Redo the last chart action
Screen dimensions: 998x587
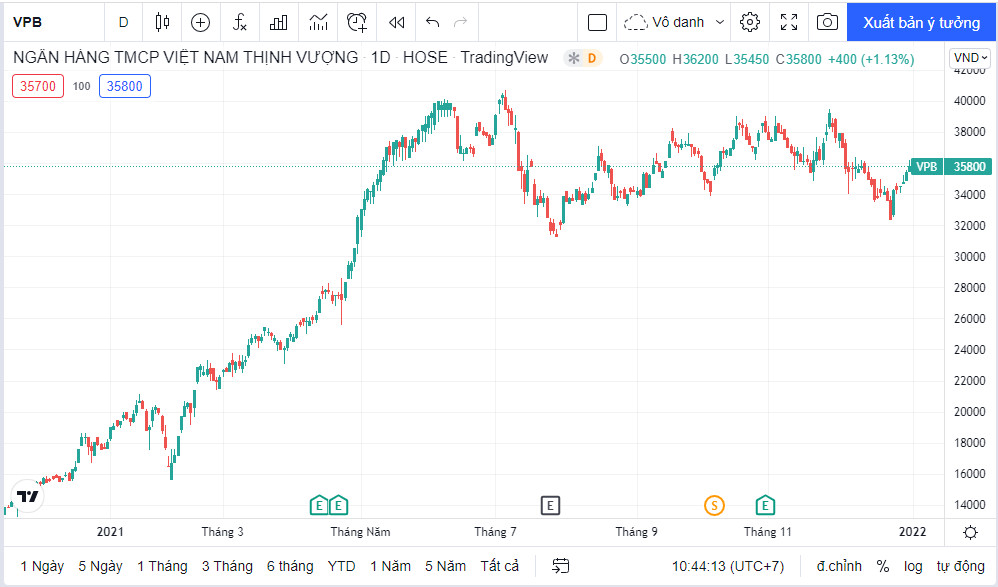(460, 22)
